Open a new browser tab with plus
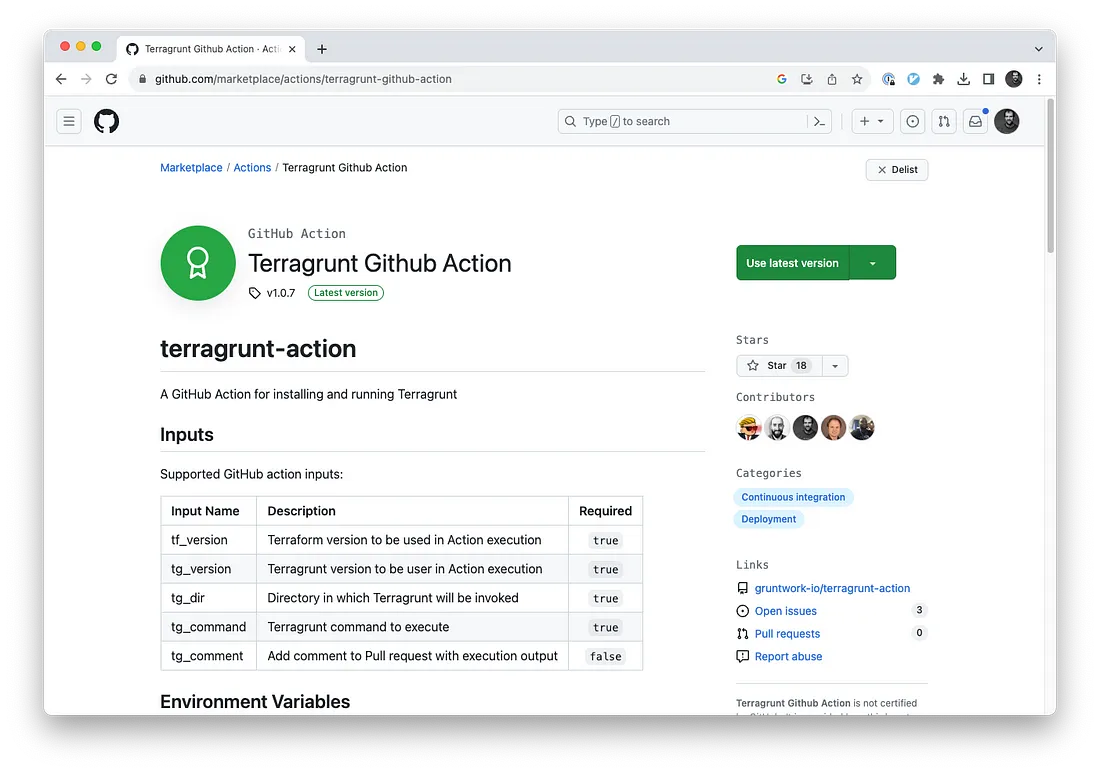The width and height of the screenshot is (1100, 773). 322,49
